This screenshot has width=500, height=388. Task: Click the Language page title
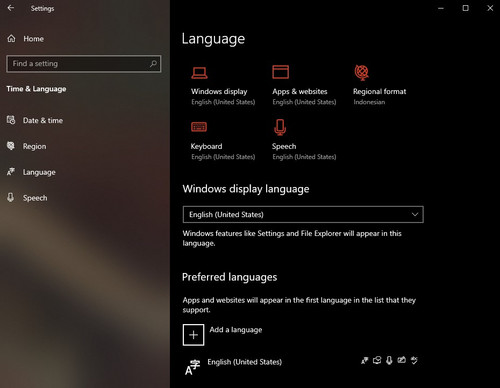[213, 39]
